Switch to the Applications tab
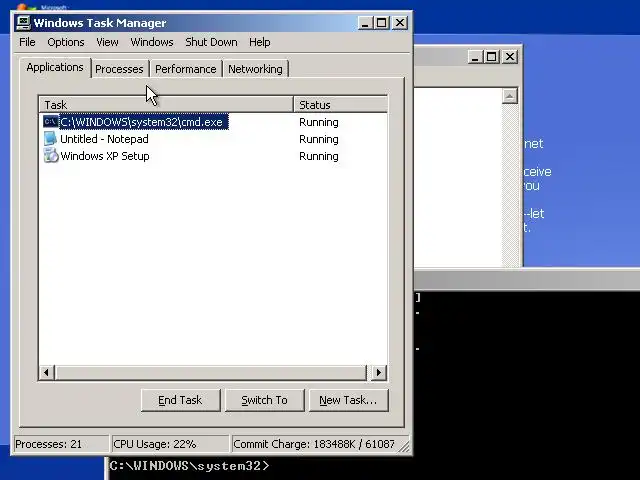The width and height of the screenshot is (640, 480). point(55,67)
